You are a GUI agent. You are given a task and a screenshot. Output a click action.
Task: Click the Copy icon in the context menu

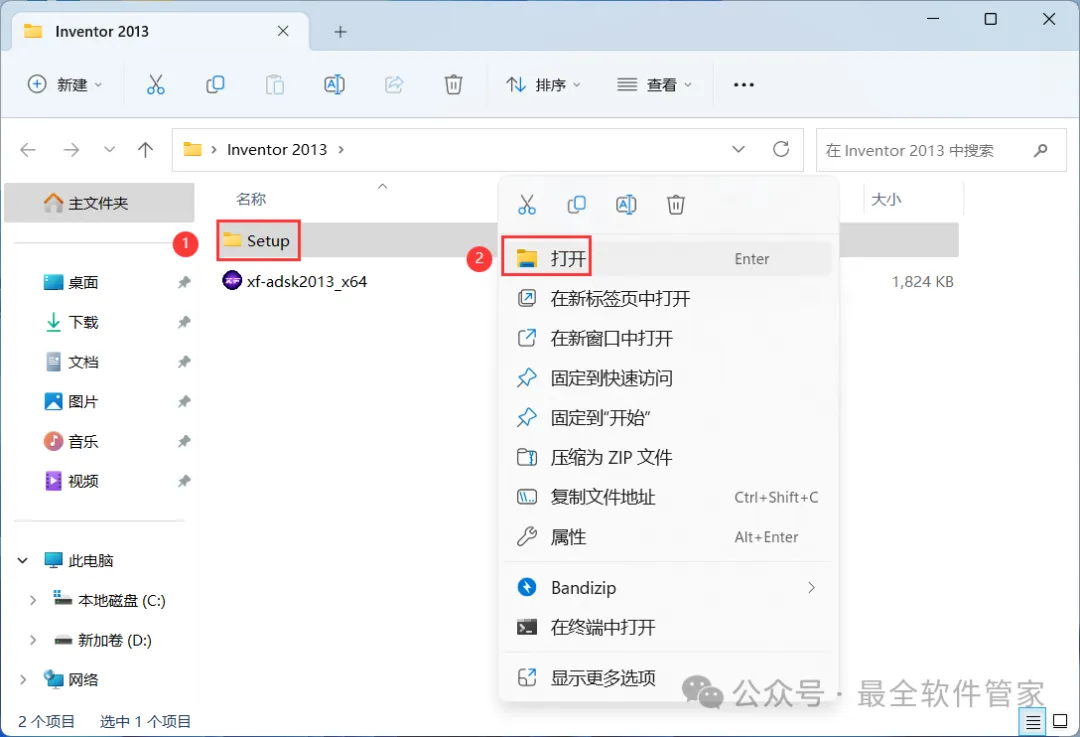tap(577, 205)
